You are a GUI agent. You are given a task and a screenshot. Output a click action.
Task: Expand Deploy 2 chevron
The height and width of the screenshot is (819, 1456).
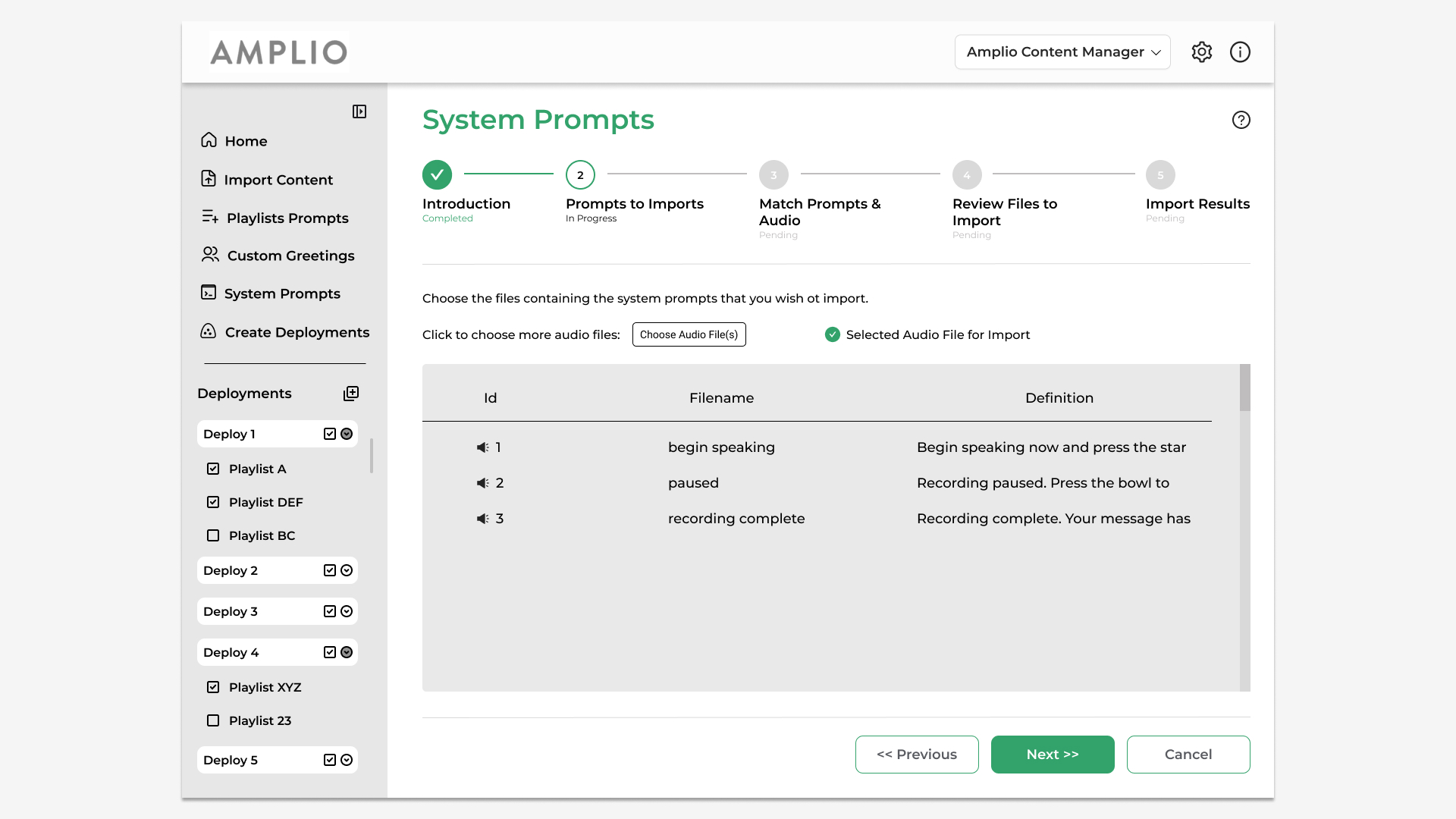pos(347,570)
